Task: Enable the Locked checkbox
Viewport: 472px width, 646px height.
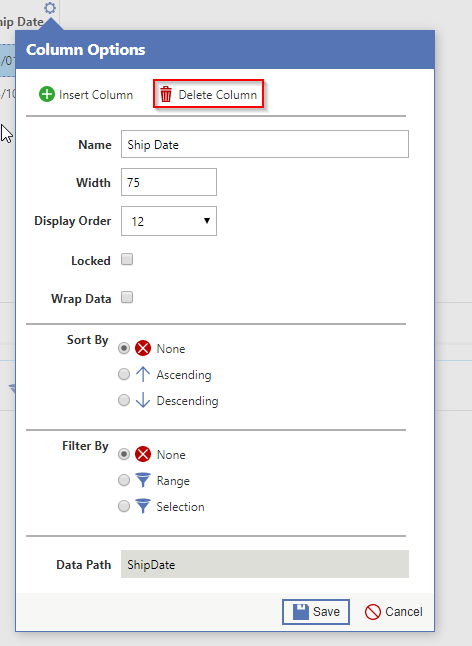Action: [x=127, y=259]
